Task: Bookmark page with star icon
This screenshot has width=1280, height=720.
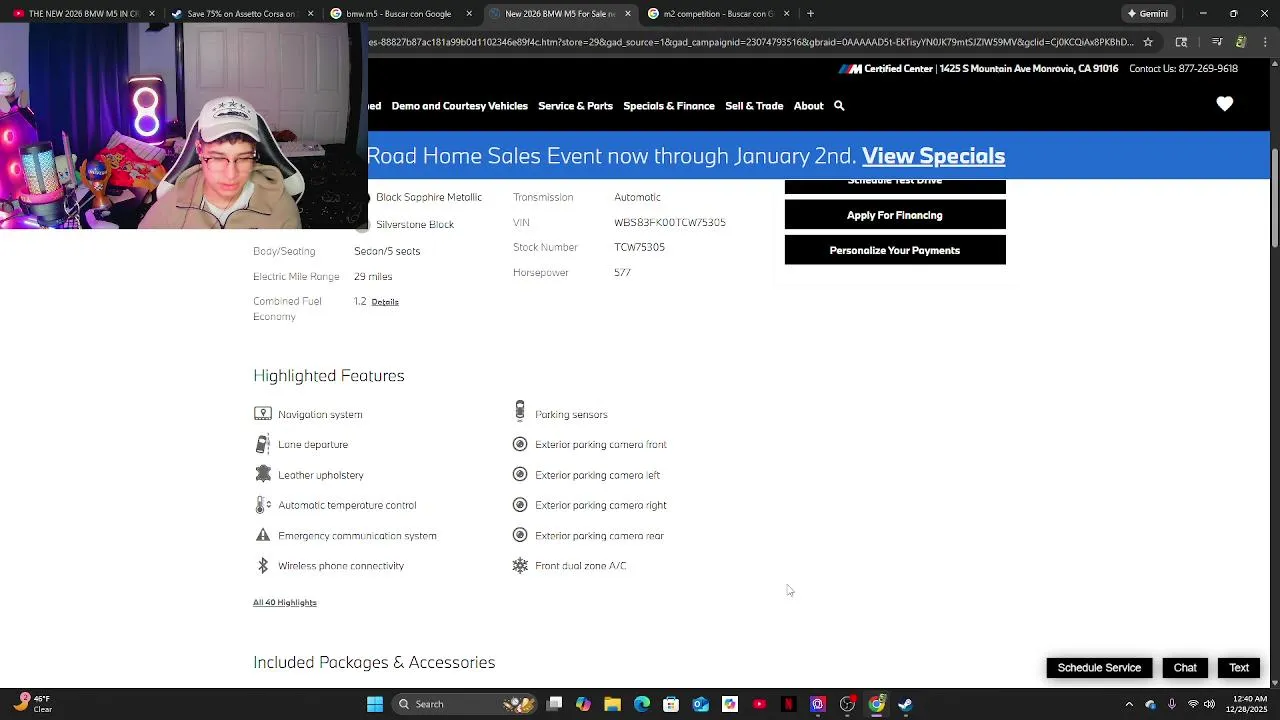Action: pyautogui.click(x=1148, y=42)
